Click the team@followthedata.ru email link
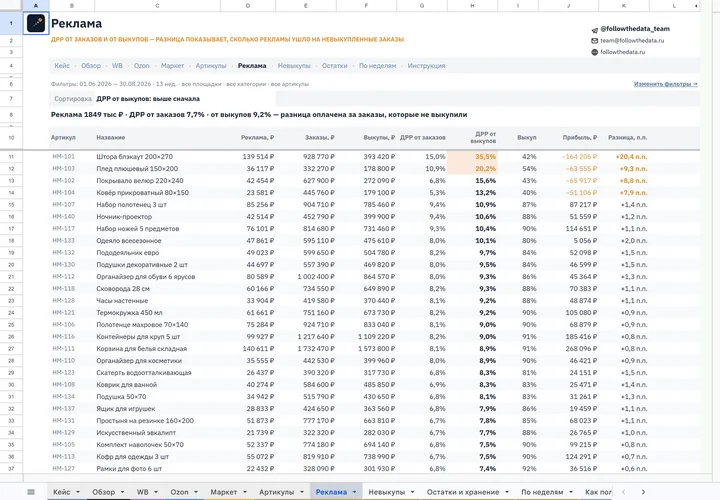The image size is (720, 500). tap(632, 40)
